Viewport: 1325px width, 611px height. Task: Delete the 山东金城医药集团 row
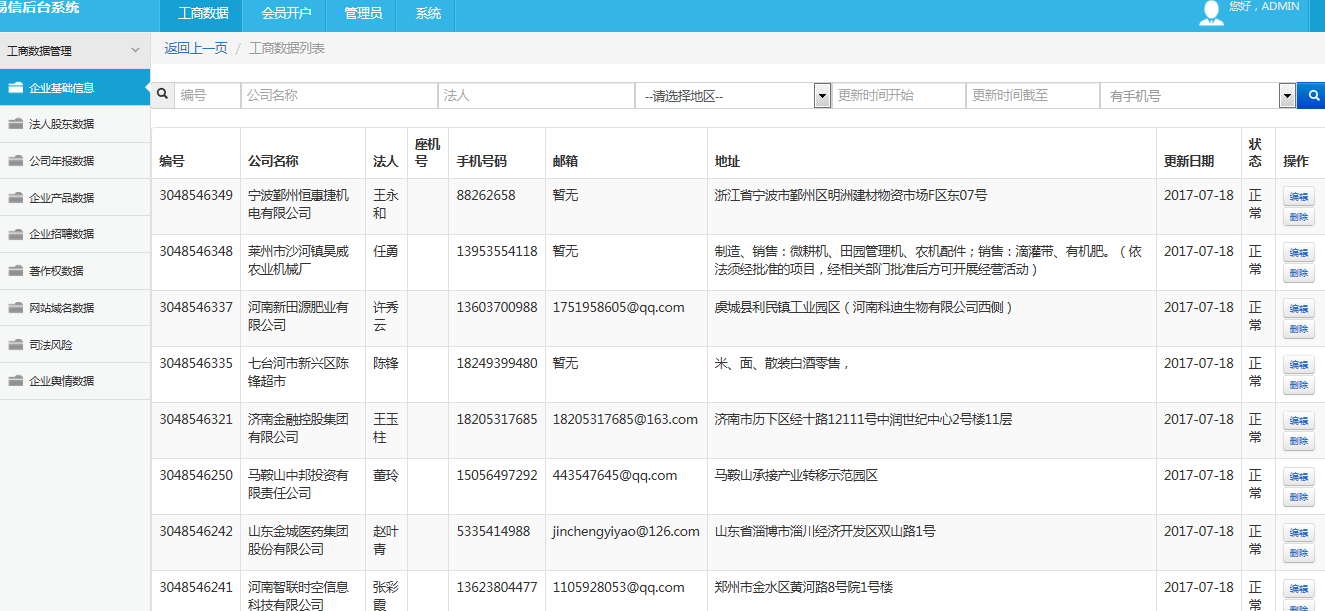tap(1298, 553)
